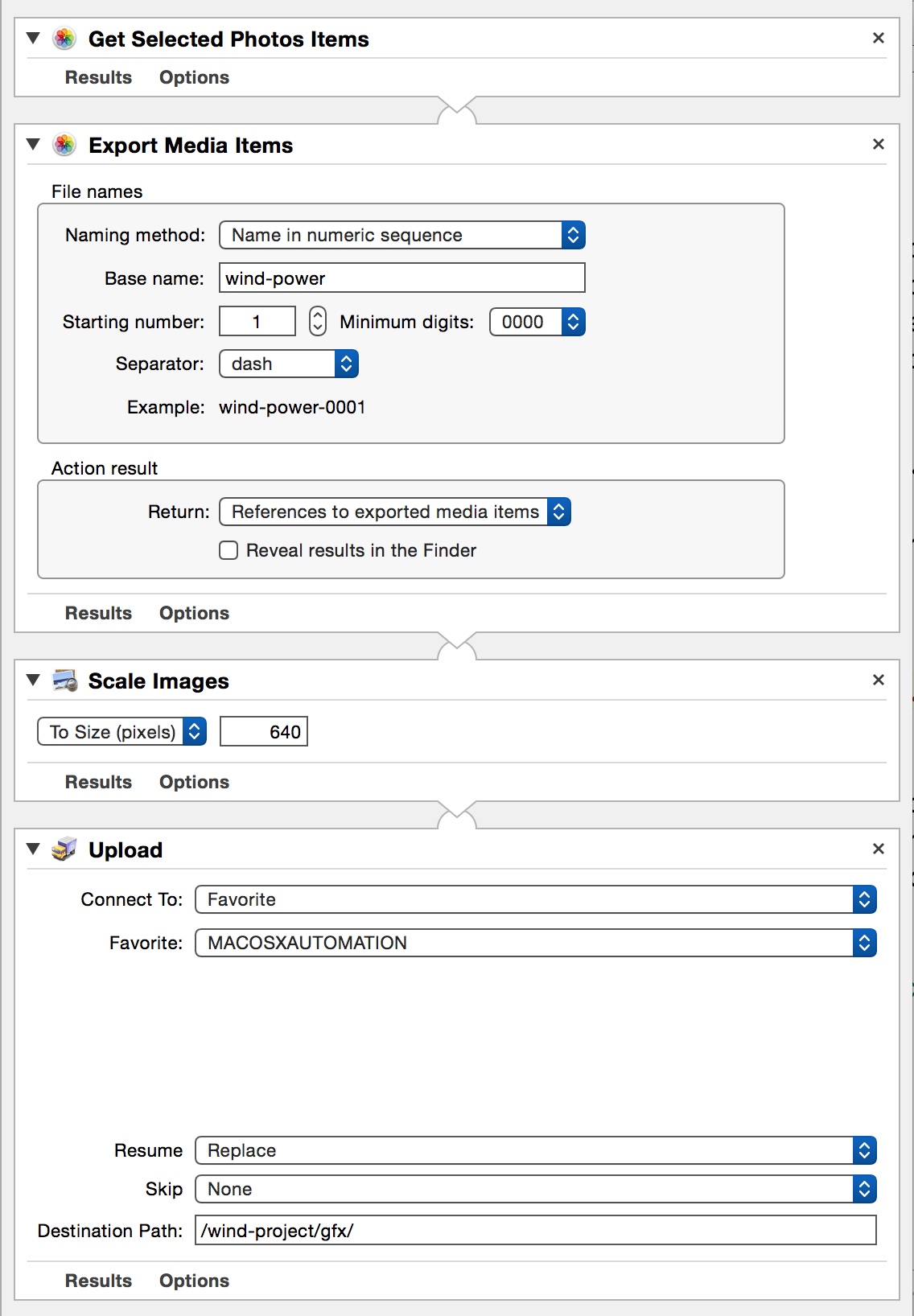914x1316 pixels.
Task: Remove the Upload action
Action: (x=879, y=849)
